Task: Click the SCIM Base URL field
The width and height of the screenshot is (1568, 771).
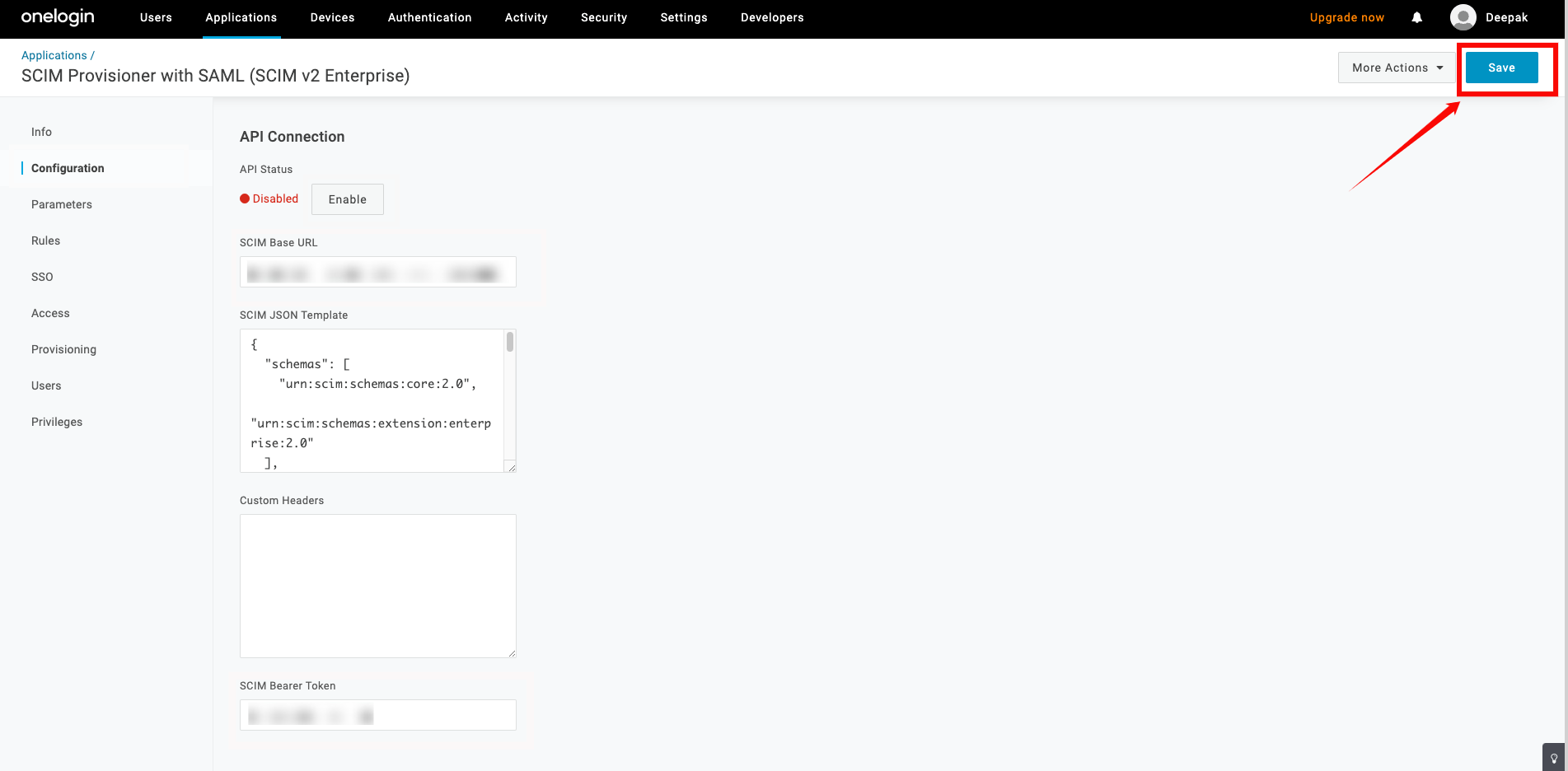Action: [x=378, y=272]
